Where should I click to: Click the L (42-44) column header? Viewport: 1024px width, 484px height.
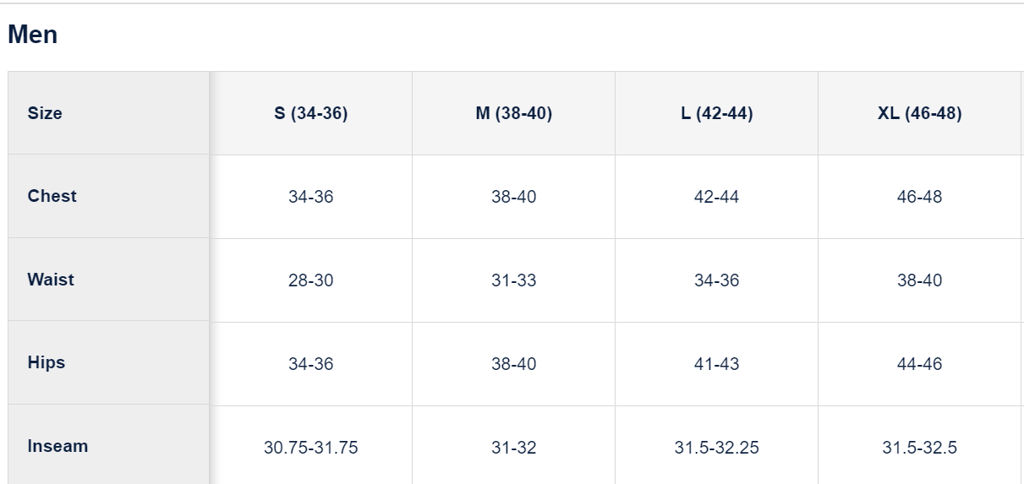(x=717, y=113)
